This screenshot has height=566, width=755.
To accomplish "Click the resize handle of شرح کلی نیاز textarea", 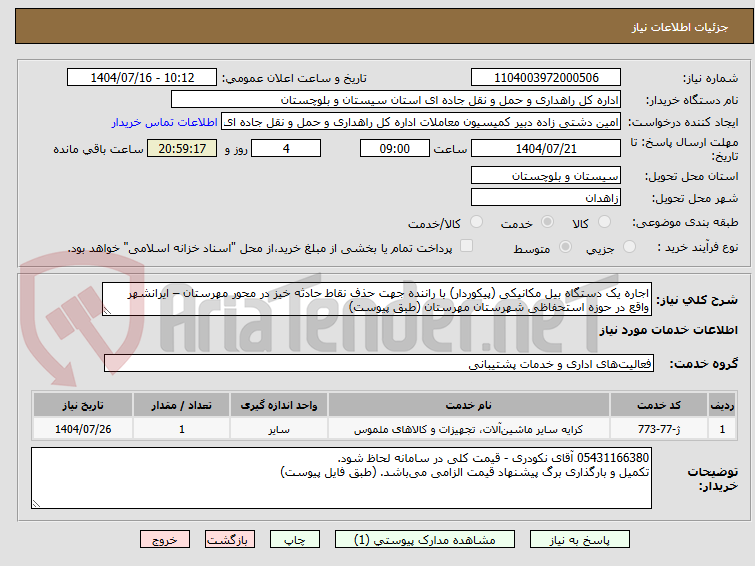I will click(107, 311).
